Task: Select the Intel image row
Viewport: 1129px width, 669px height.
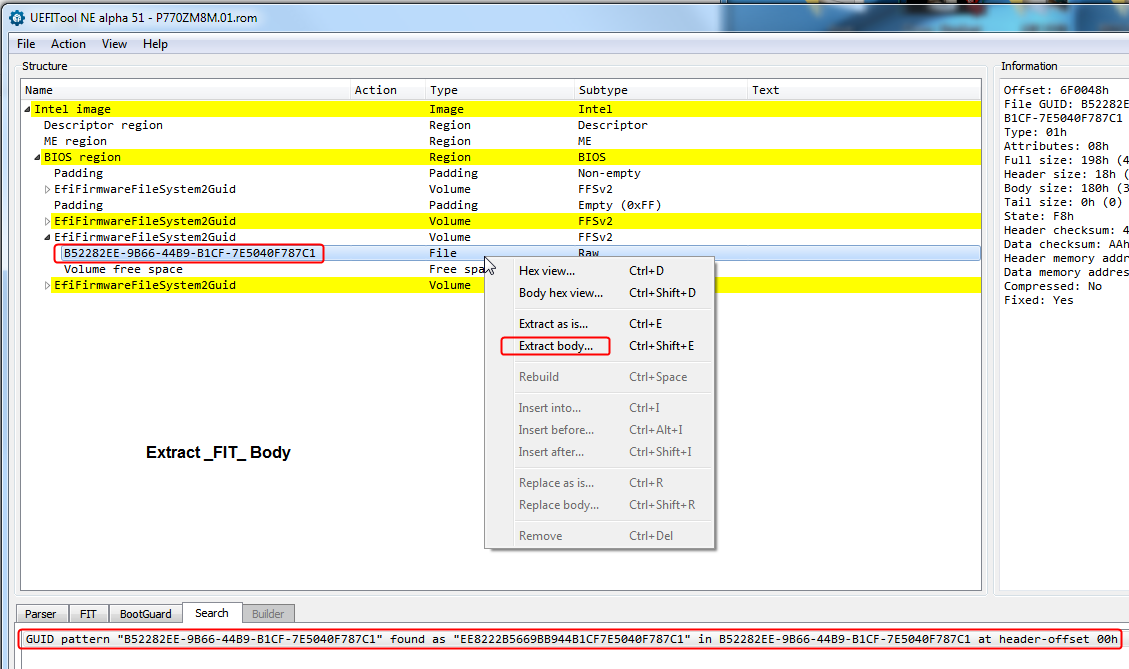Action: 501,109
